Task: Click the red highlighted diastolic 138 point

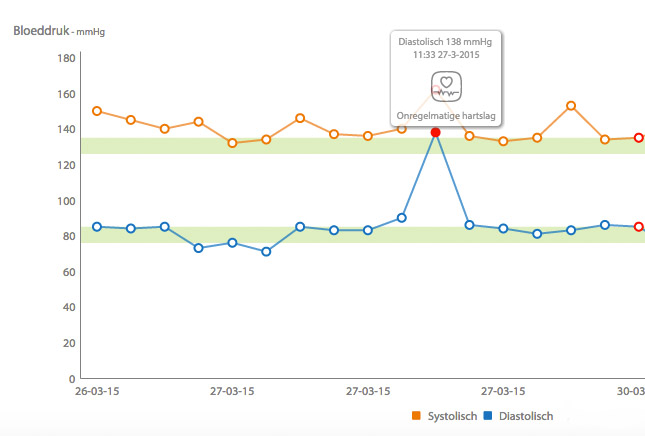Action: [x=436, y=132]
